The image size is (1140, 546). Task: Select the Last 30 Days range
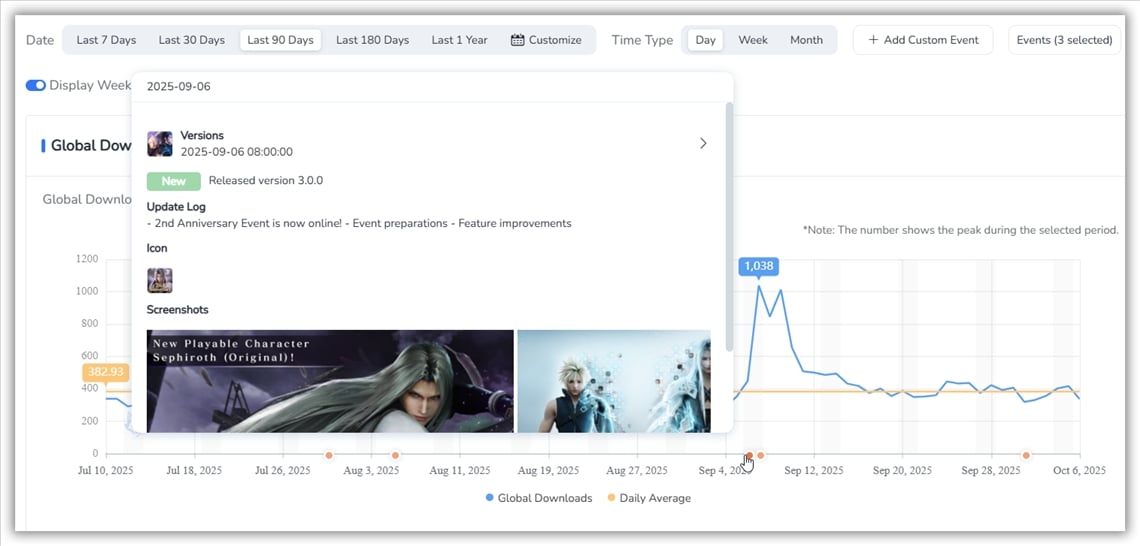(x=191, y=40)
